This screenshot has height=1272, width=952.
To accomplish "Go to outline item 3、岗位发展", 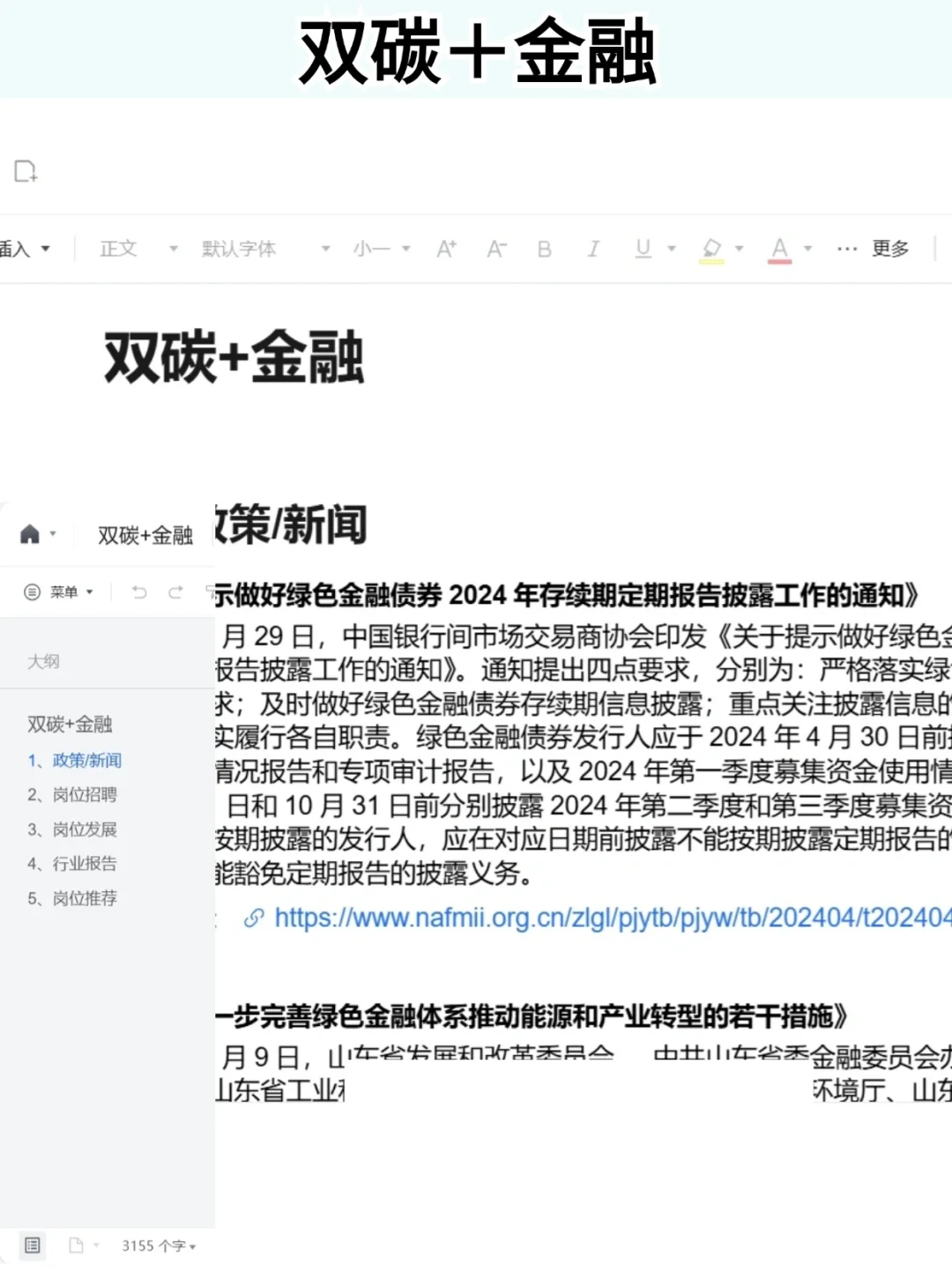I will (x=72, y=829).
